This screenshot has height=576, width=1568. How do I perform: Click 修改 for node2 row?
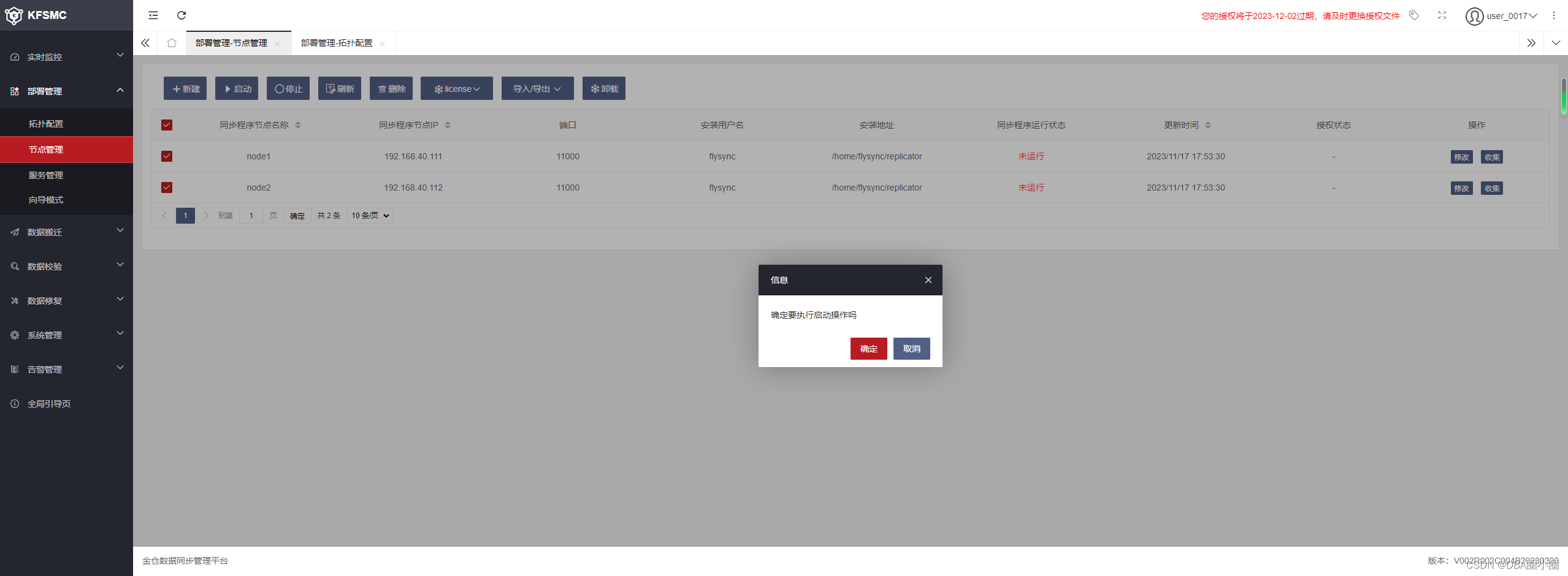click(1462, 188)
